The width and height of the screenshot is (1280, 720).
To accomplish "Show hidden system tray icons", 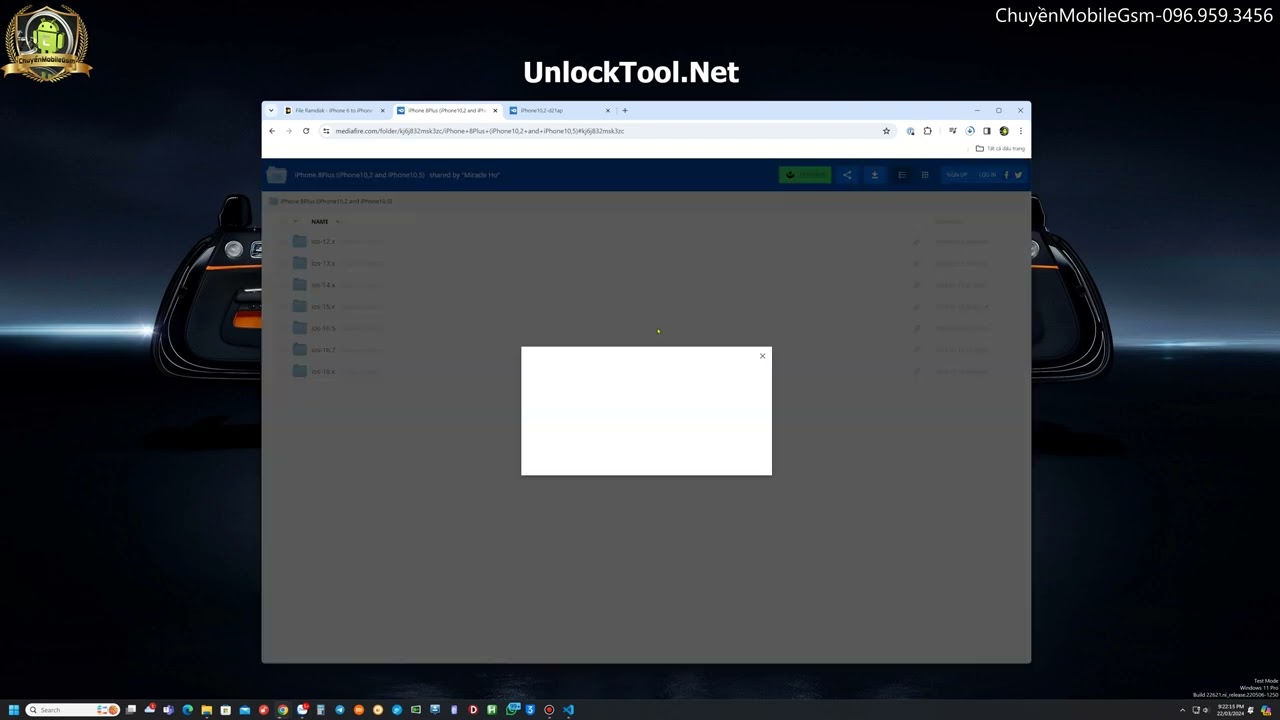I will [x=1182, y=710].
